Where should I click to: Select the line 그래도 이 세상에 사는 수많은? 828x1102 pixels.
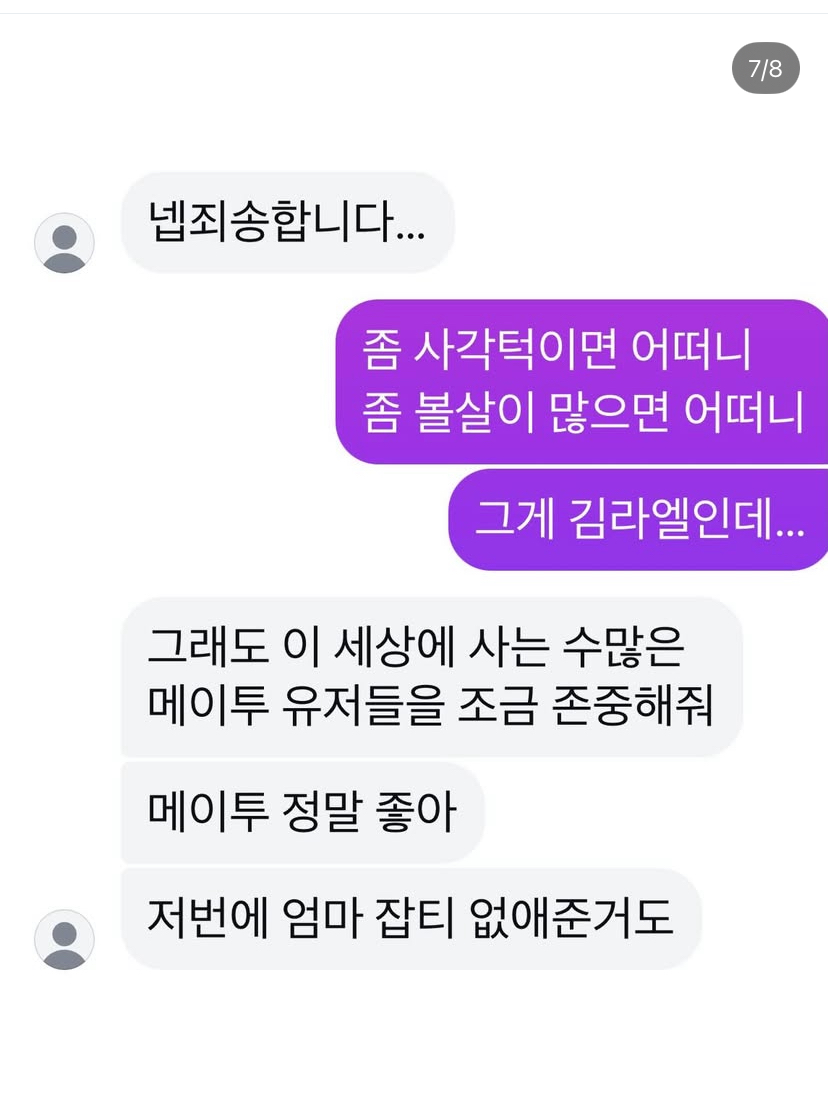click(x=416, y=647)
